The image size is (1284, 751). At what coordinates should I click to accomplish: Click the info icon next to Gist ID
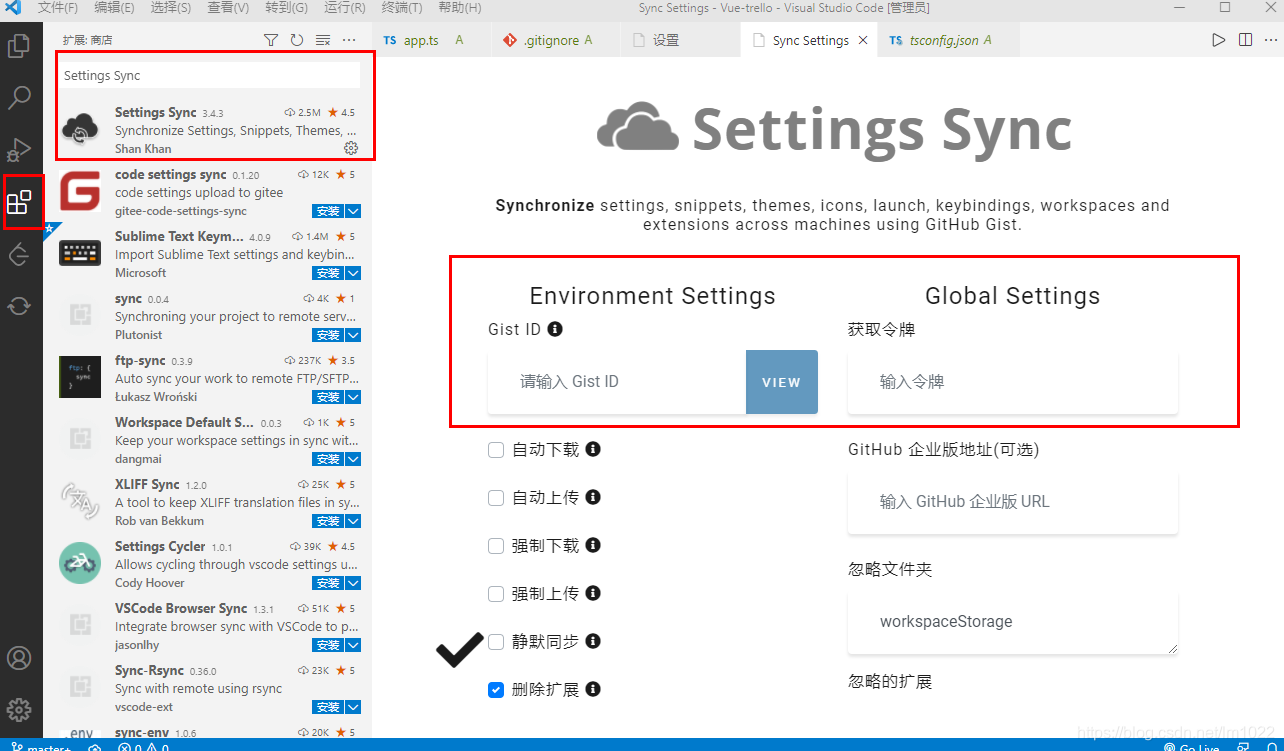coord(555,329)
